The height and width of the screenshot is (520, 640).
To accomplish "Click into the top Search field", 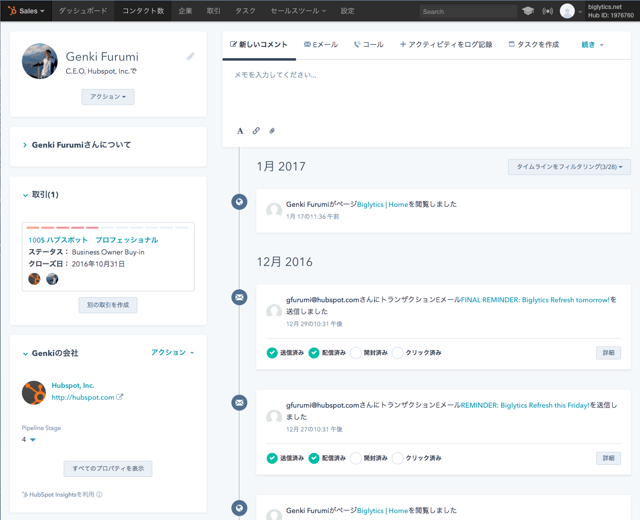I will point(466,11).
